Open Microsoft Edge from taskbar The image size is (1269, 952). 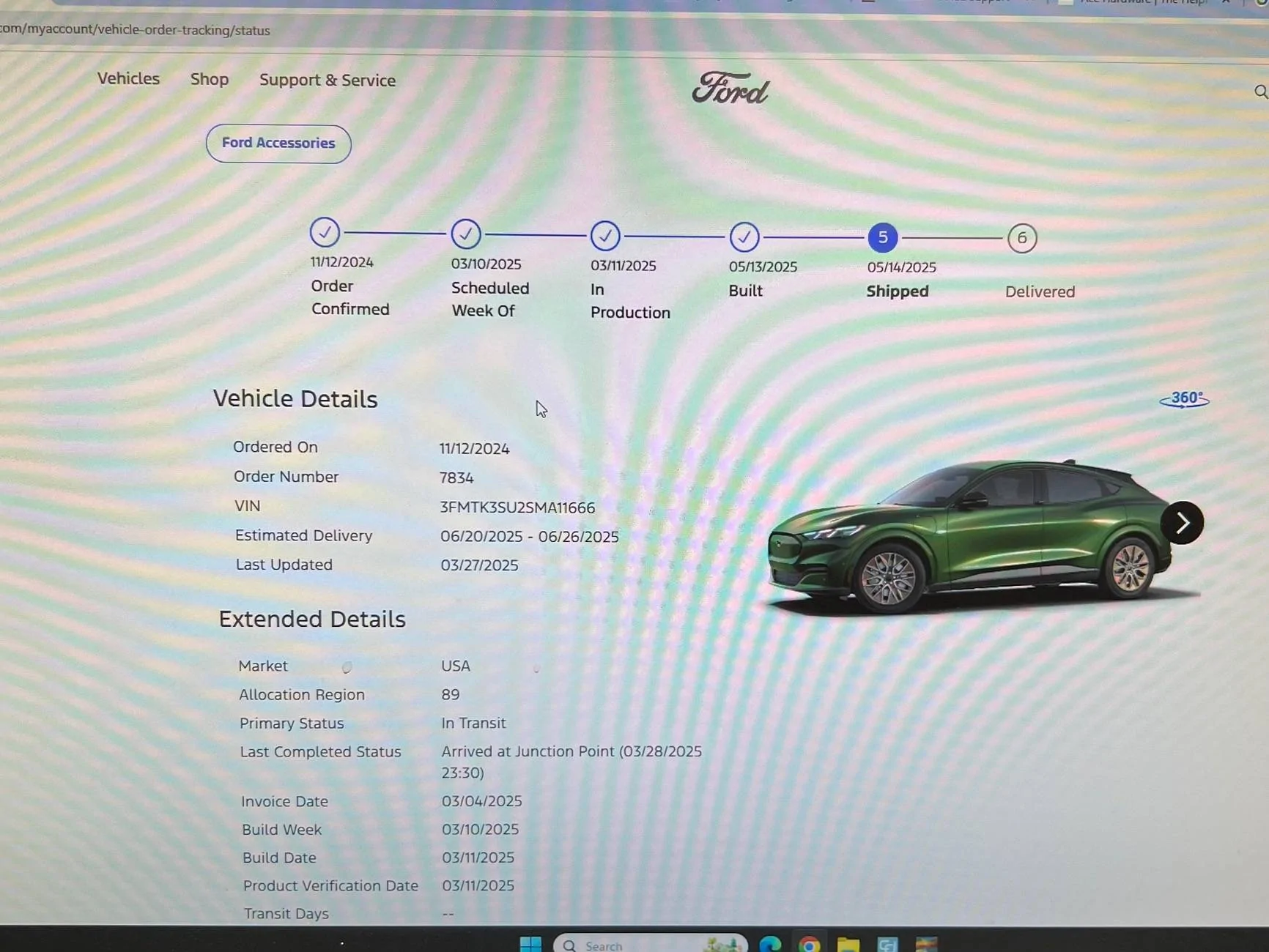pyautogui.click(x=770, y=944)
